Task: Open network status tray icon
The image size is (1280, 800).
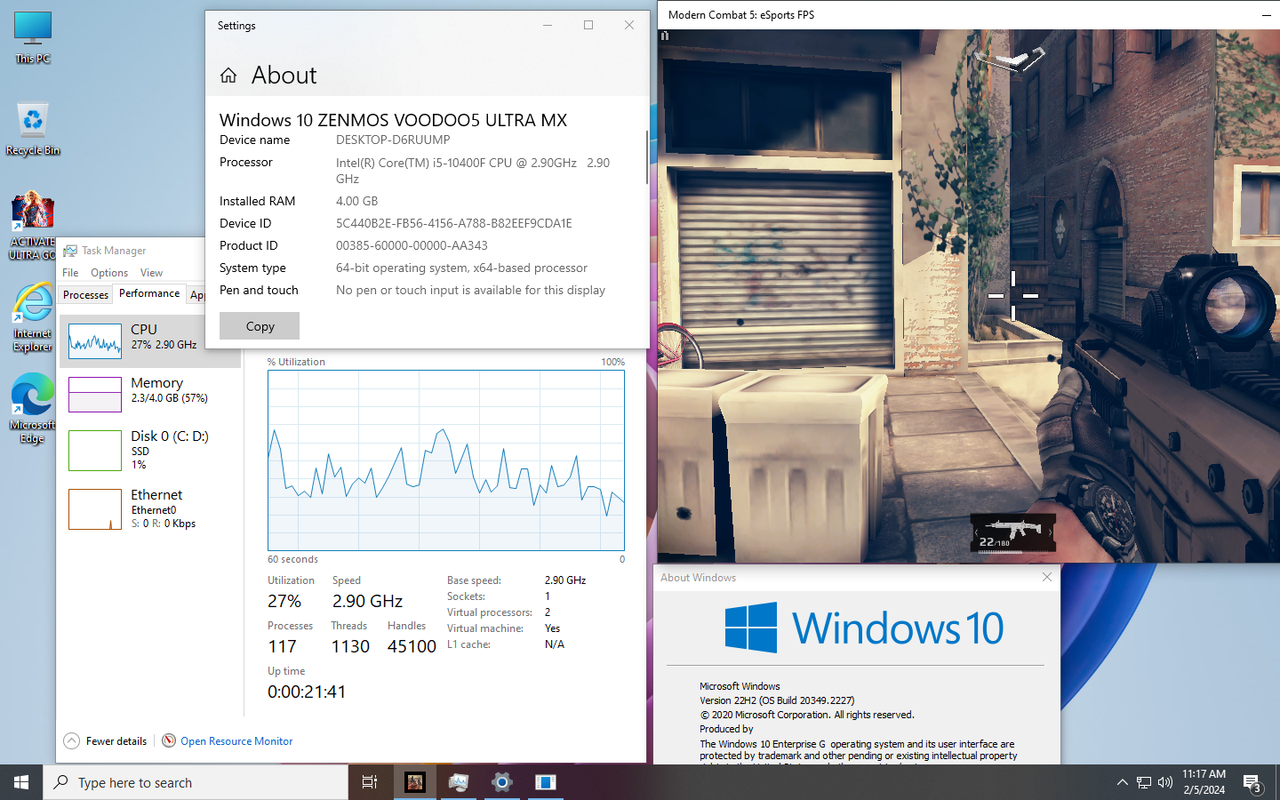Action: coord(1144,782)
